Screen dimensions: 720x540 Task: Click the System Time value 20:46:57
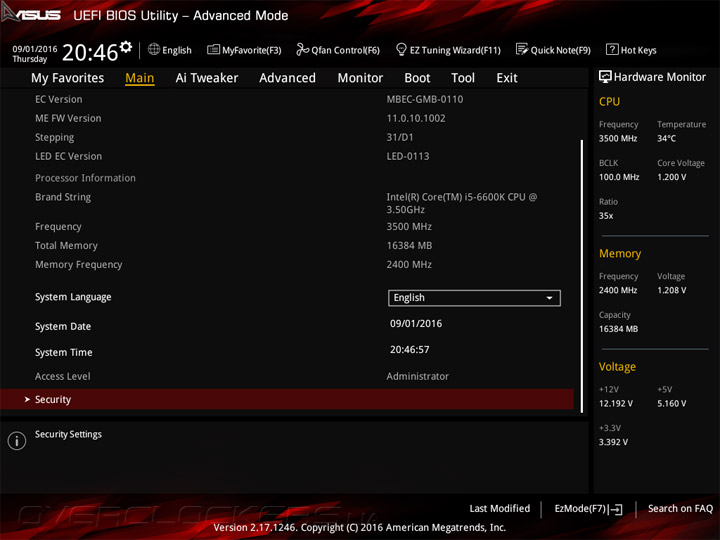click(x=410, y=350)
